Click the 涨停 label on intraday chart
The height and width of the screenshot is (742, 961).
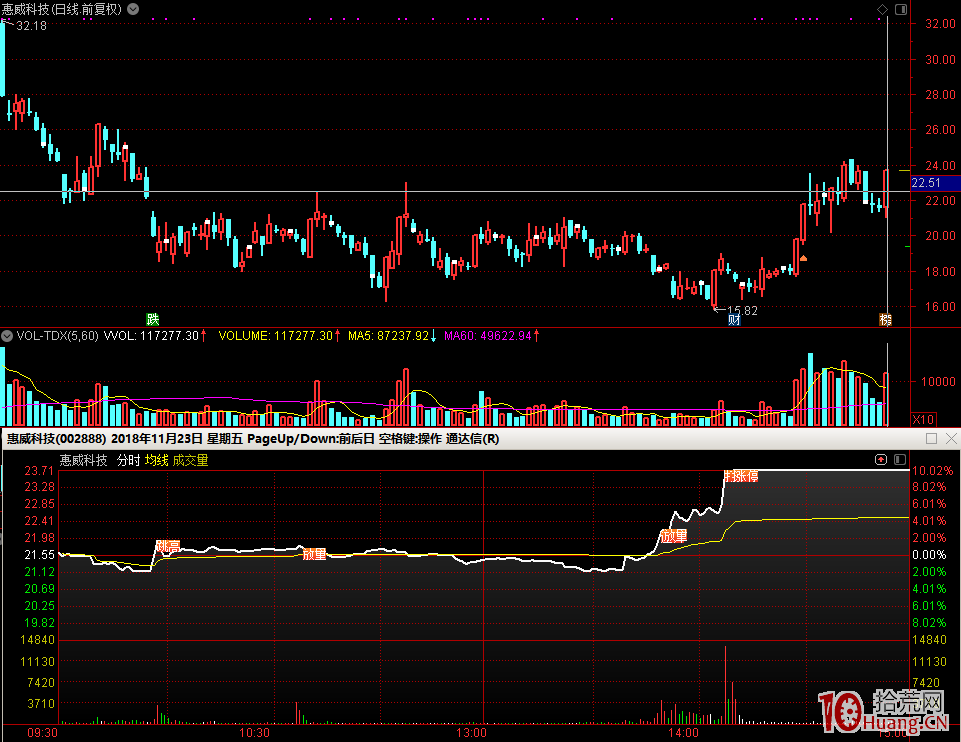click(741, 476)
